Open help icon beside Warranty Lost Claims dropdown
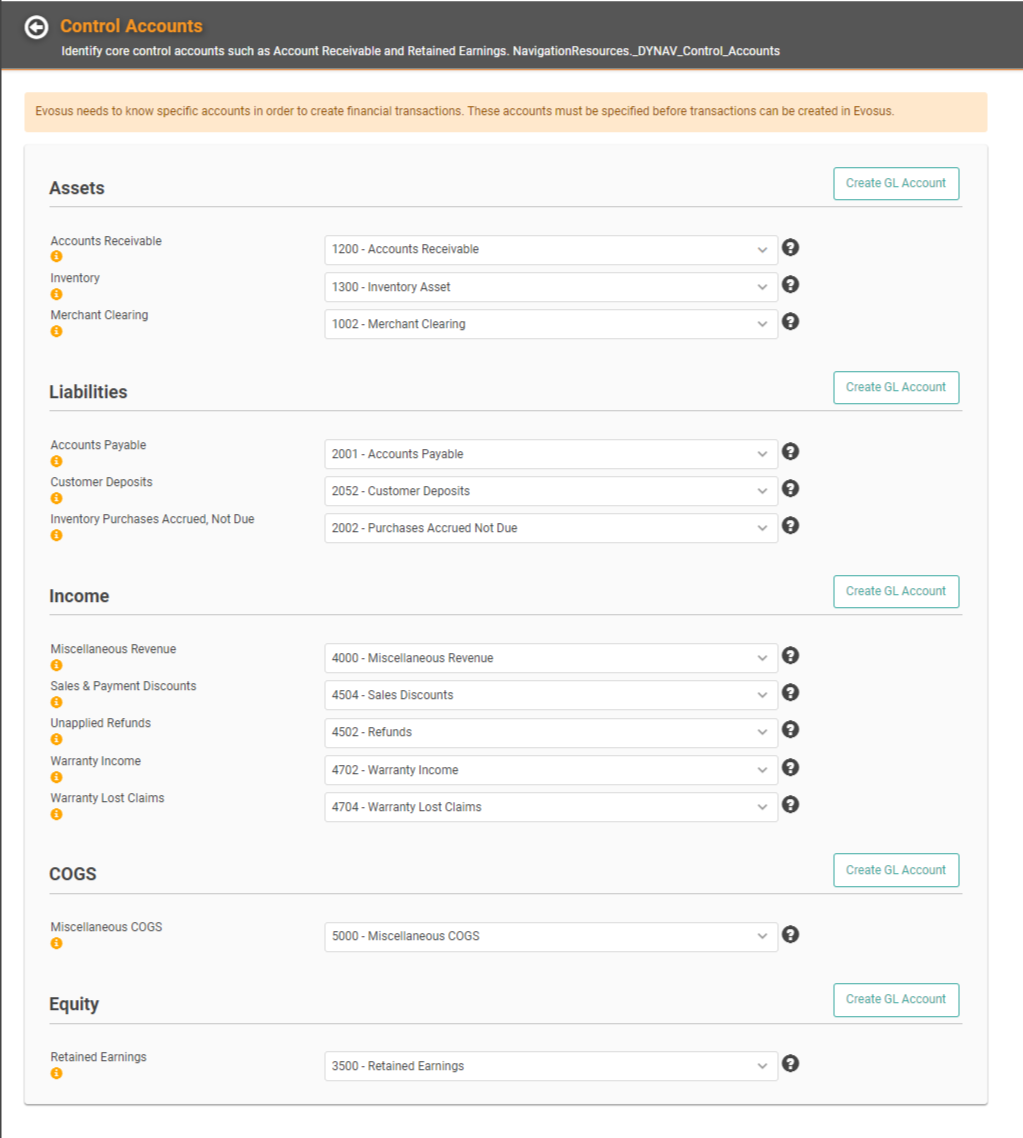The width and height of the screenshot is (1023, 1138). pyautogui.click(x=790, y=804)
